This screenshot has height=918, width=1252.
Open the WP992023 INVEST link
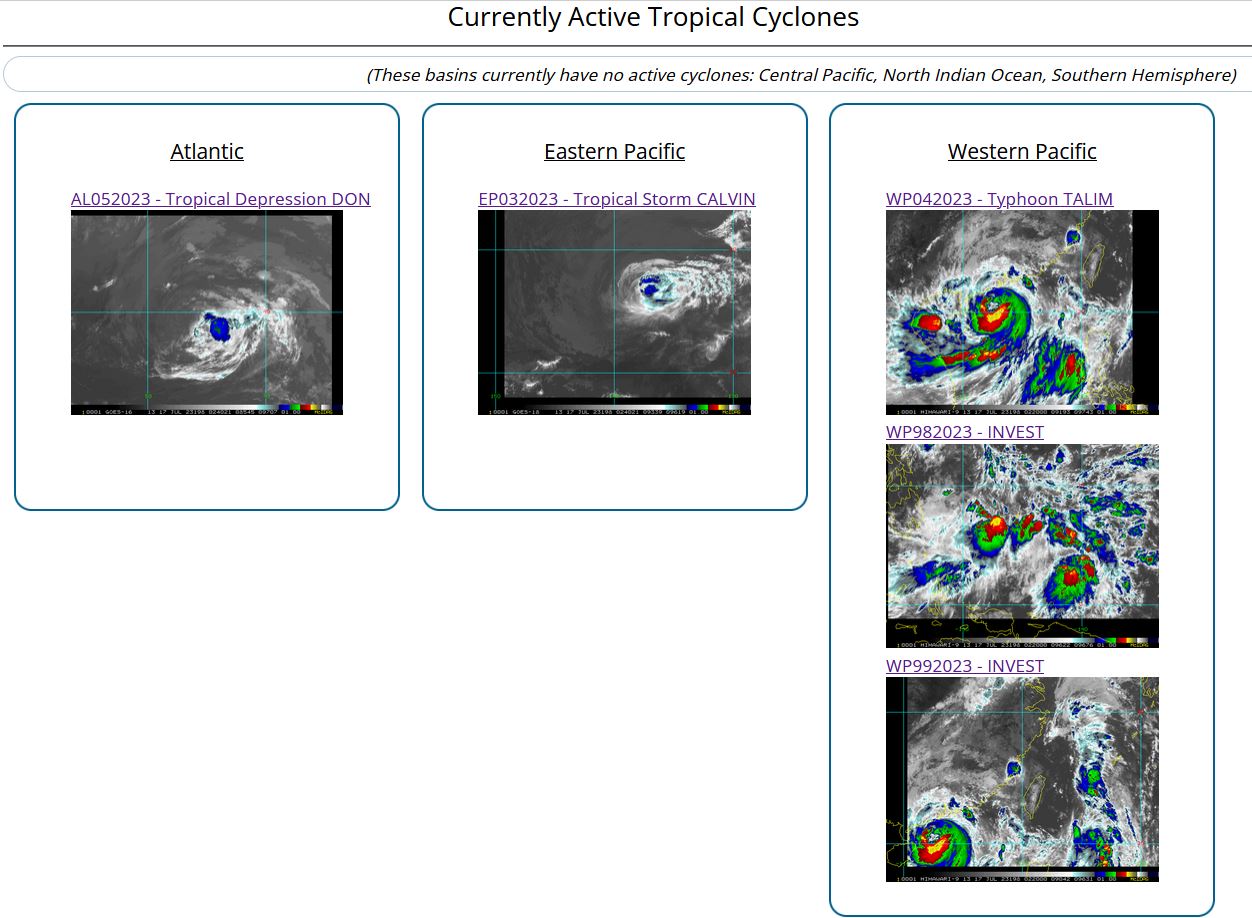coord(965,666)
